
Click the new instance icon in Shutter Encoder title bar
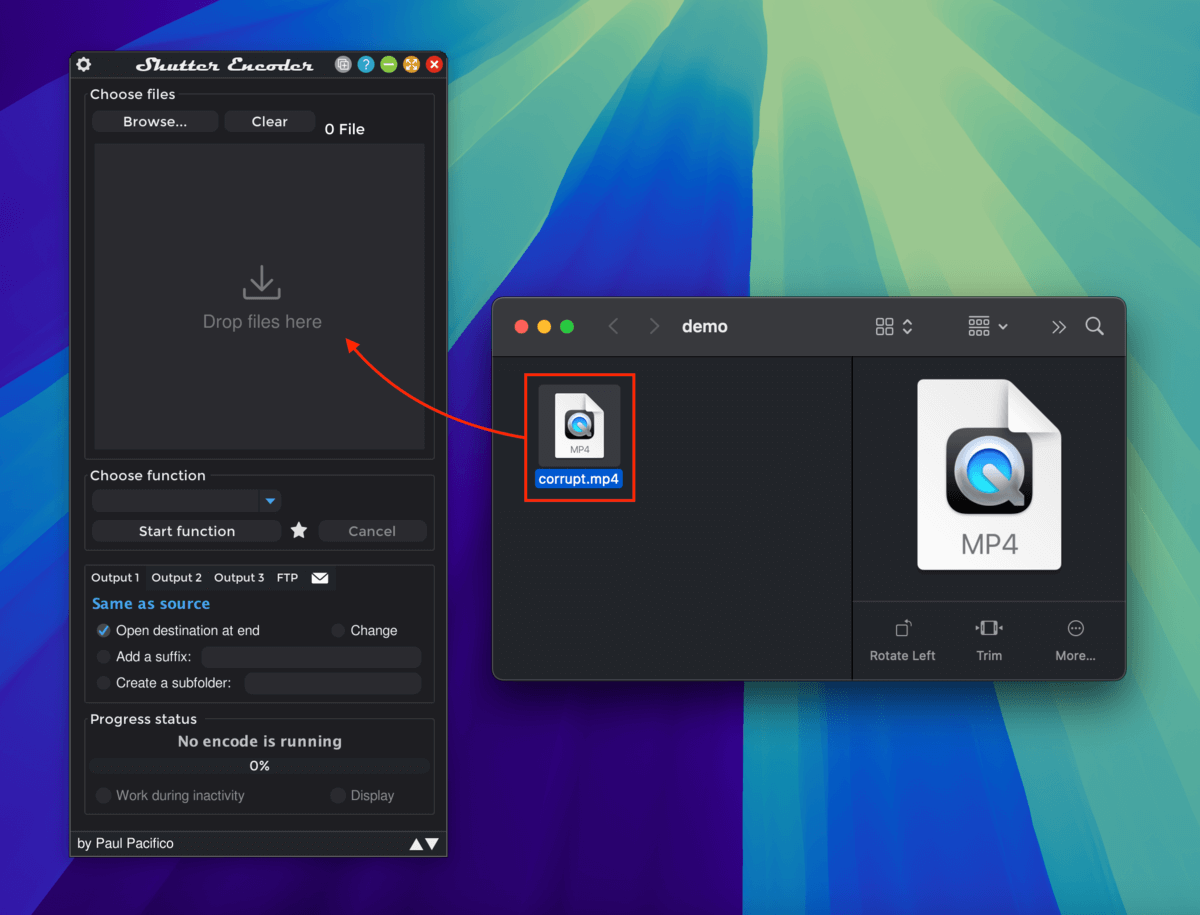(343, 64)
